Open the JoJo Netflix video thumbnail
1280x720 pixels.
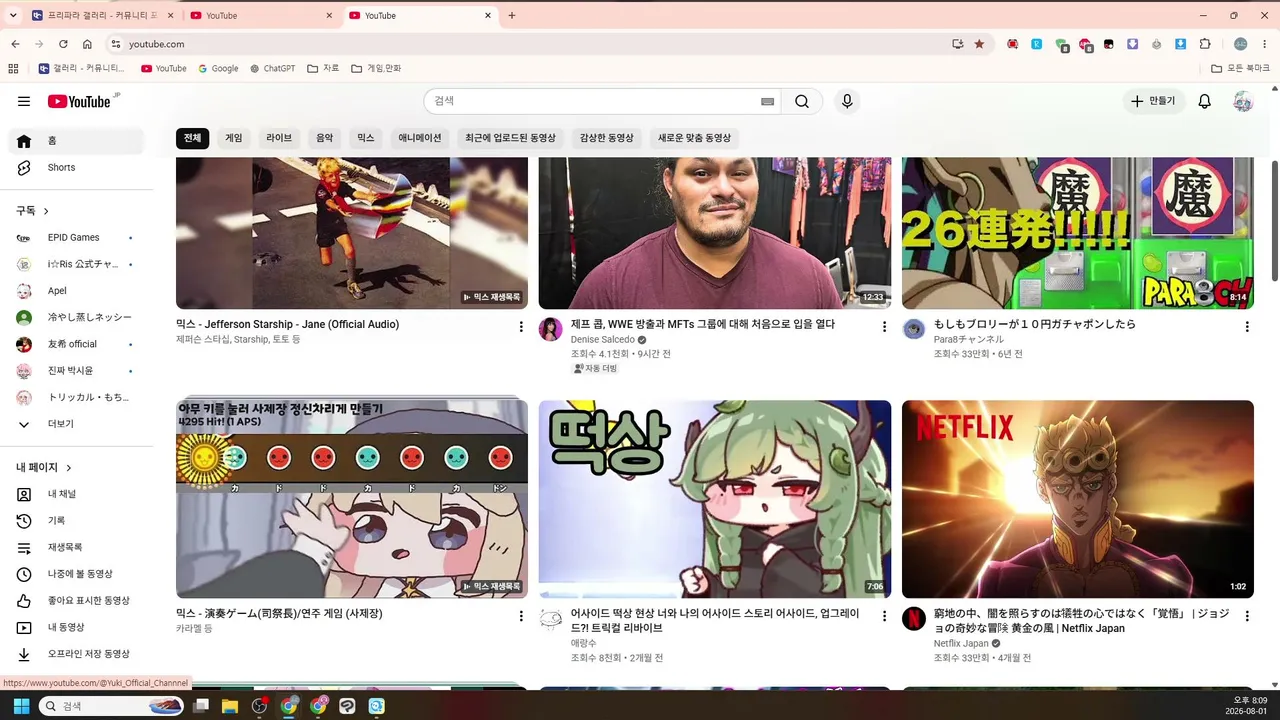(1078, 499)
